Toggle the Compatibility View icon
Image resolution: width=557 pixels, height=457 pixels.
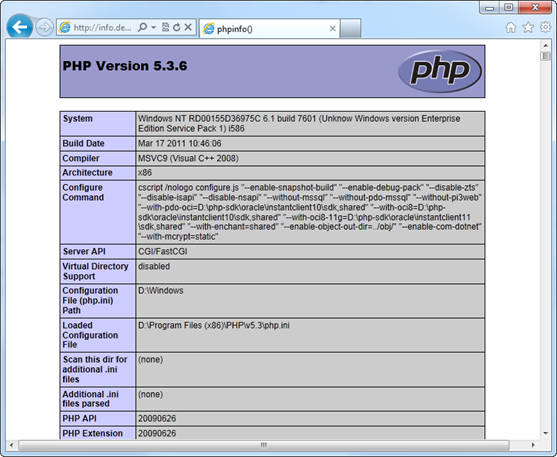point(165,27)
